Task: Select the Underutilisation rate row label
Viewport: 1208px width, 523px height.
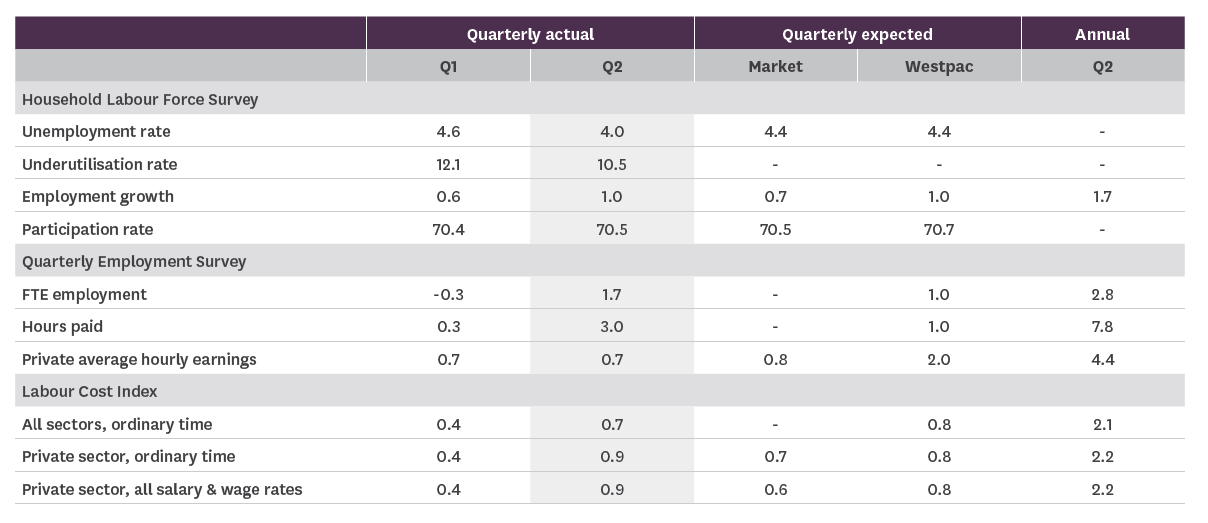Action: (99, 164)
